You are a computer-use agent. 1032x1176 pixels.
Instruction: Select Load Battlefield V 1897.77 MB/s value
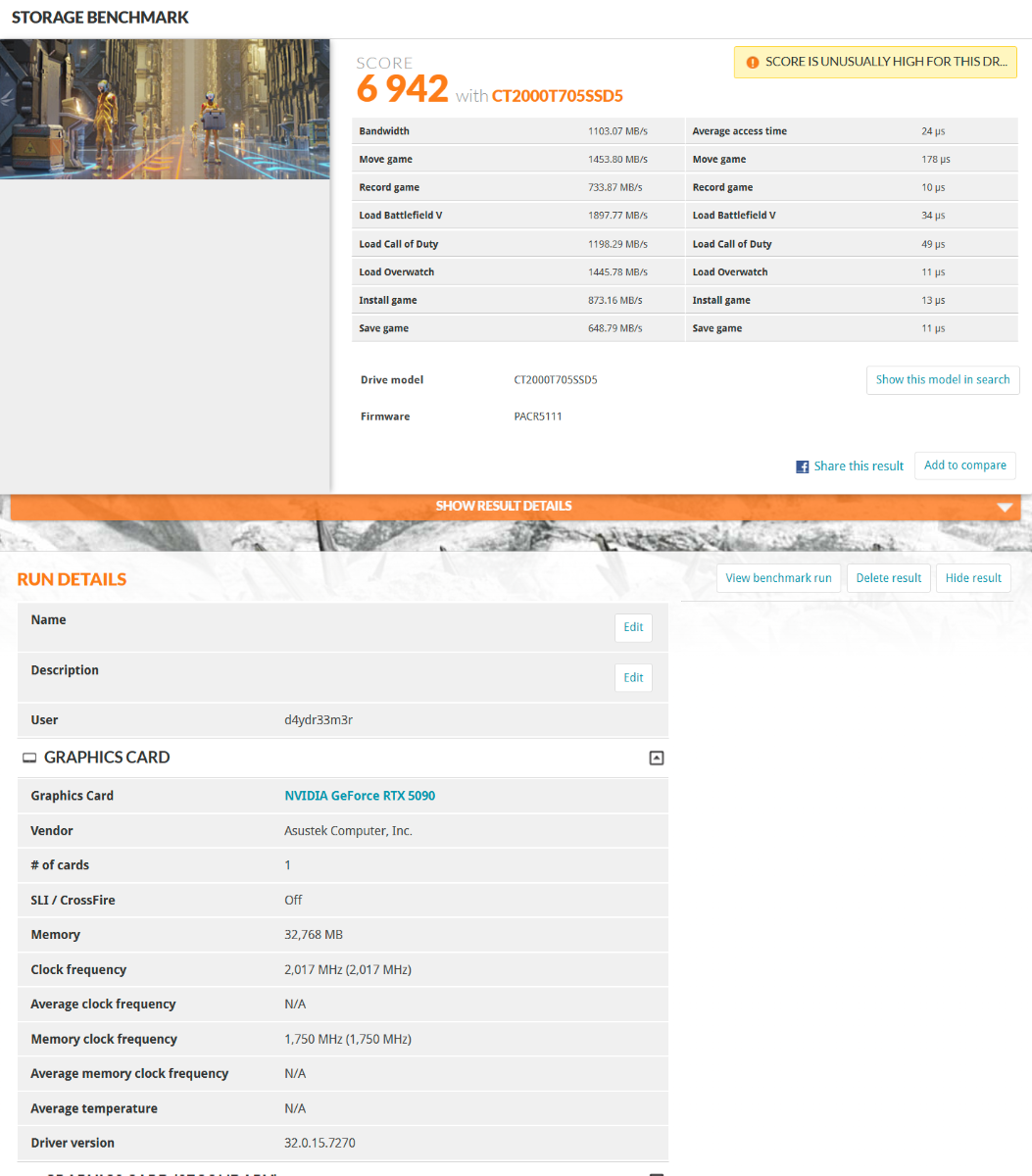(x=617, y=216)
